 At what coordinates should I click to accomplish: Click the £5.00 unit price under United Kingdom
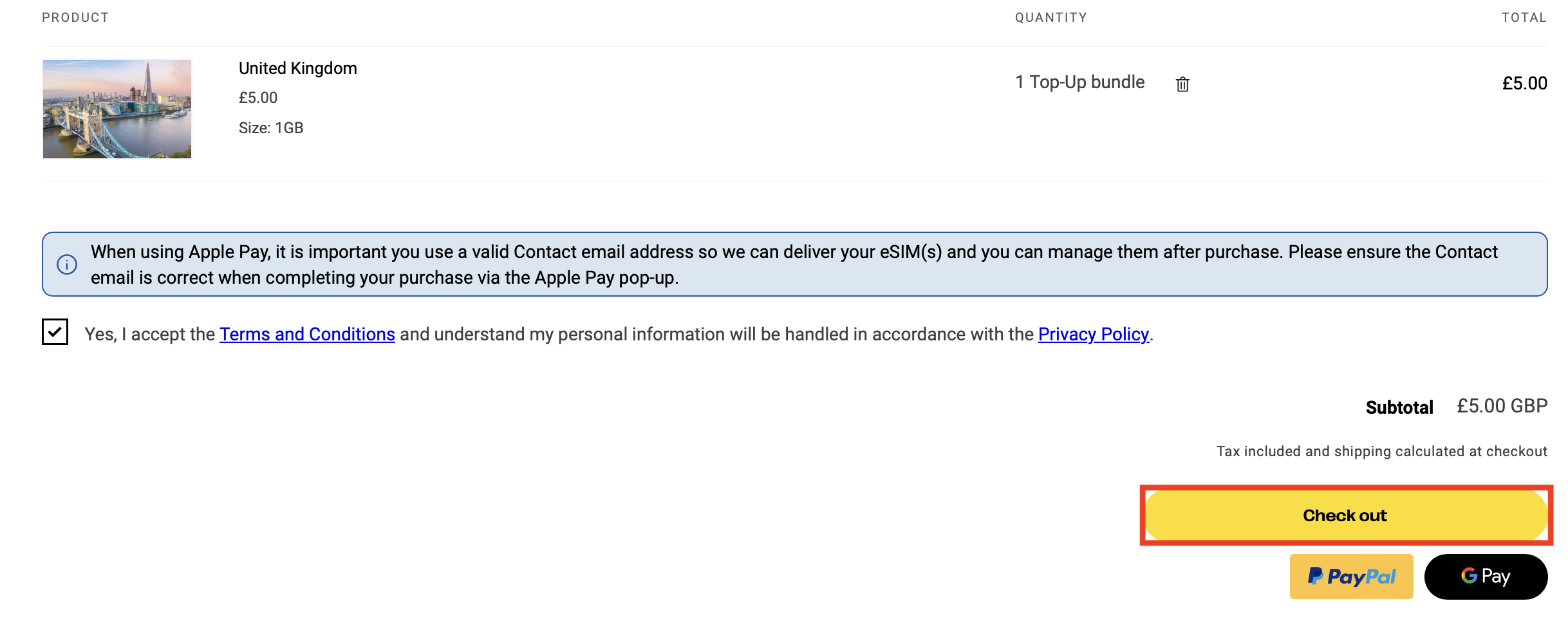258,98
